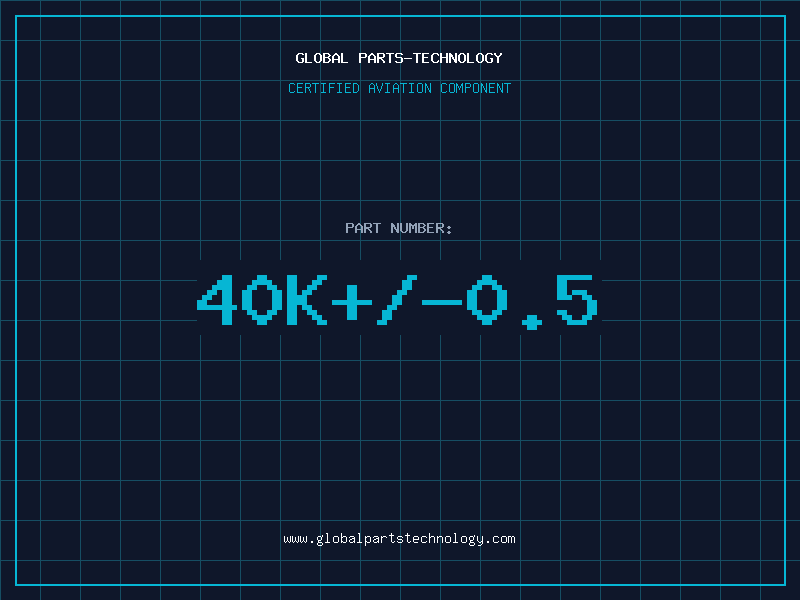Click the PART NUMBER: label

coord(399,228)
